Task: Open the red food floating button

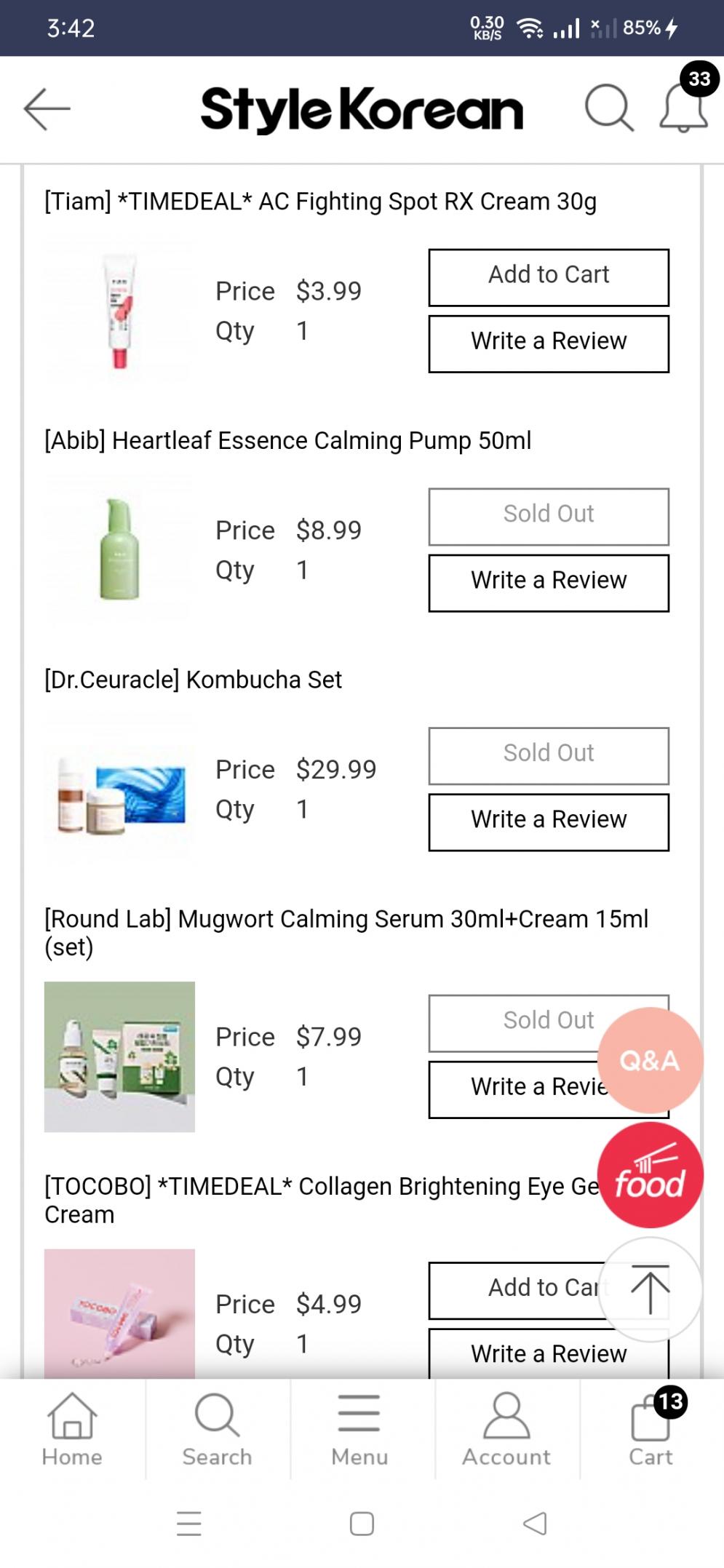Action: (x=650, y=1175)
